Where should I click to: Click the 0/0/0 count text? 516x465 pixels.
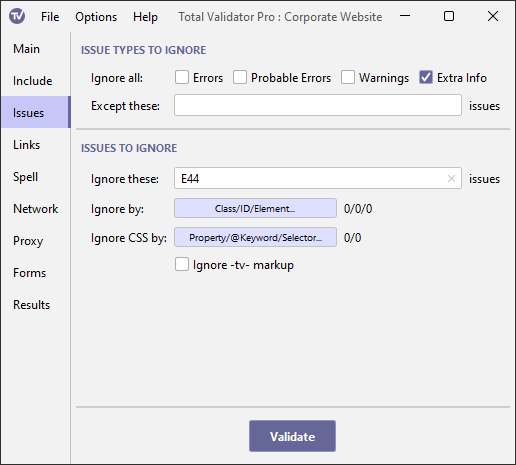(358, 209)
